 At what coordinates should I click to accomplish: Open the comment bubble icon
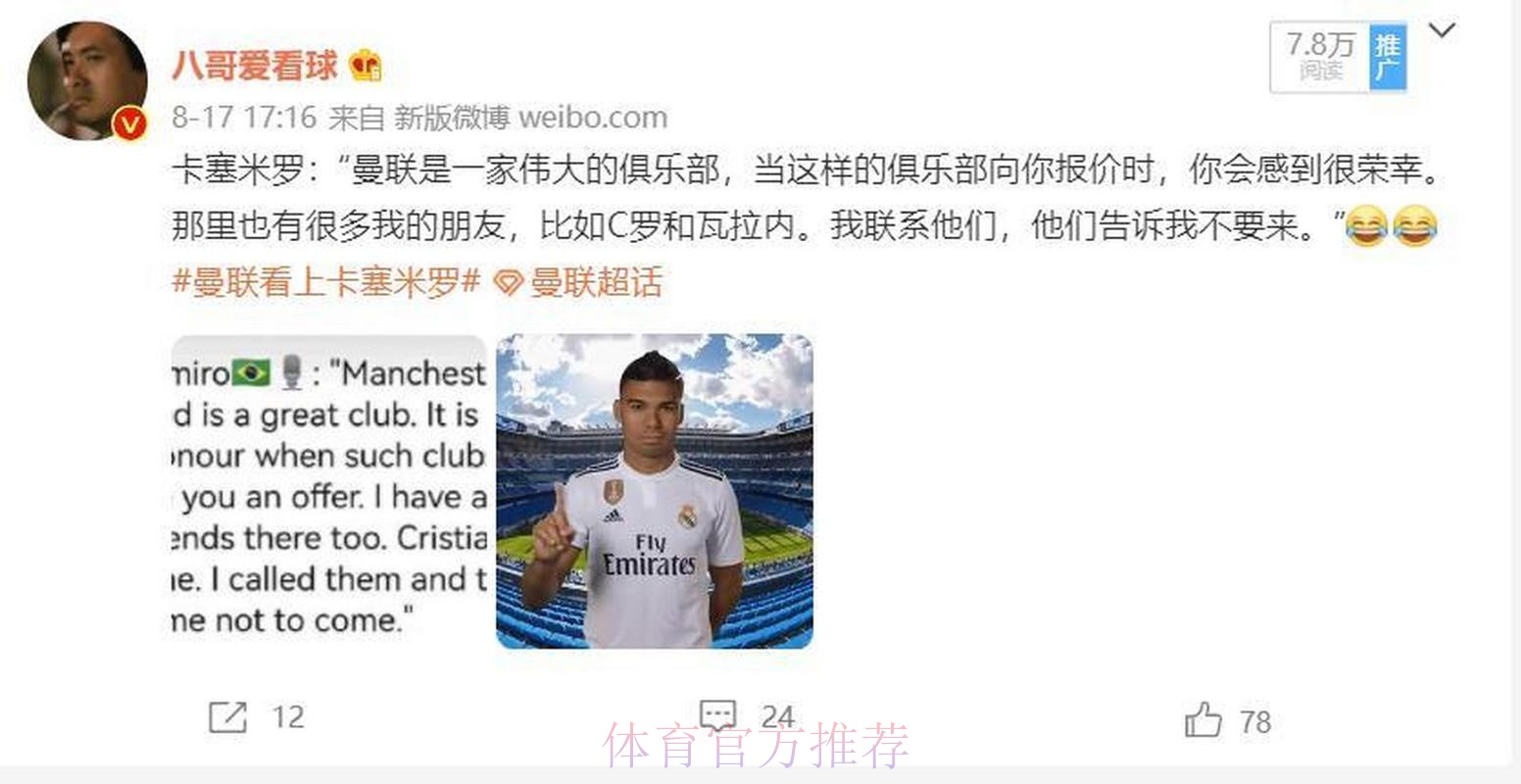click(718, 715)
